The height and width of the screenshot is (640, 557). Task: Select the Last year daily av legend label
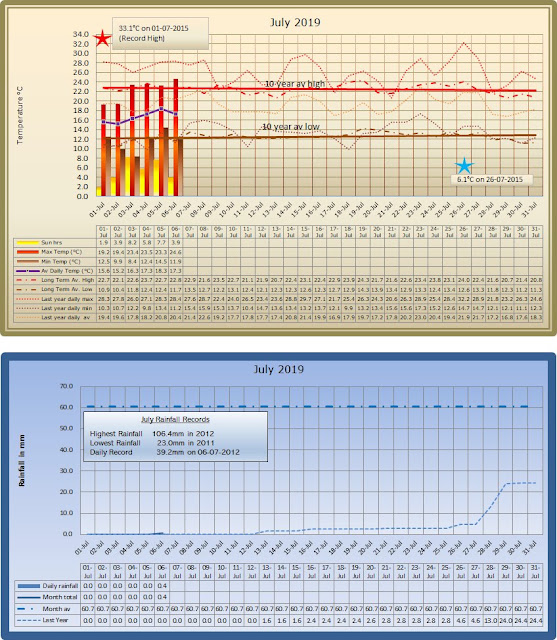(x=66, y=317)
